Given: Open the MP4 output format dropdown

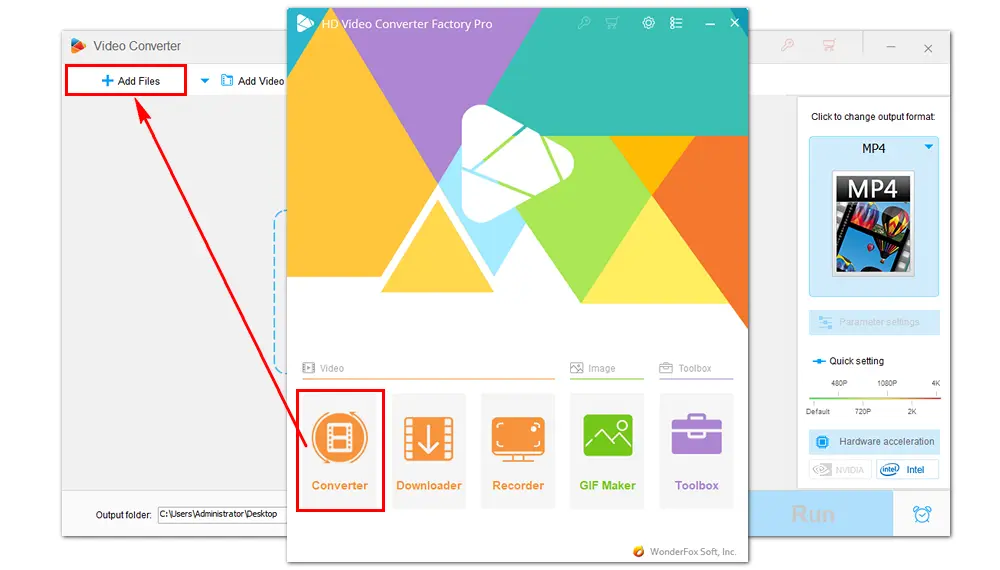Looking at the screenshot, I should (x=929, y=147).
